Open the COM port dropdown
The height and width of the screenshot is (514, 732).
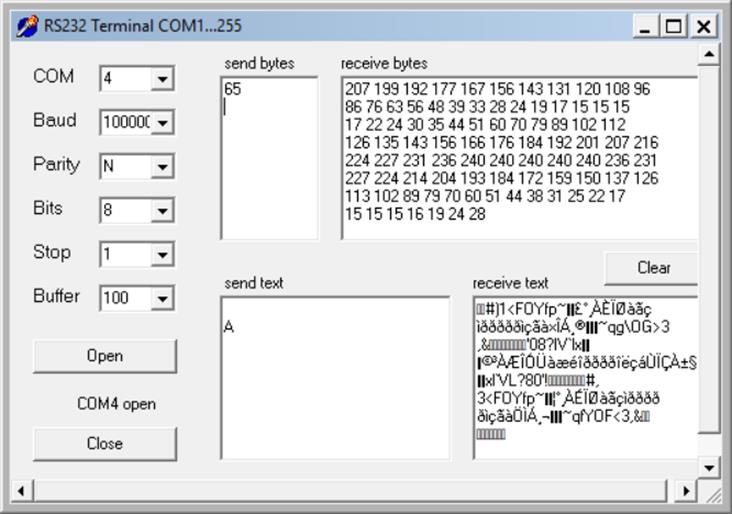[162, 79]
